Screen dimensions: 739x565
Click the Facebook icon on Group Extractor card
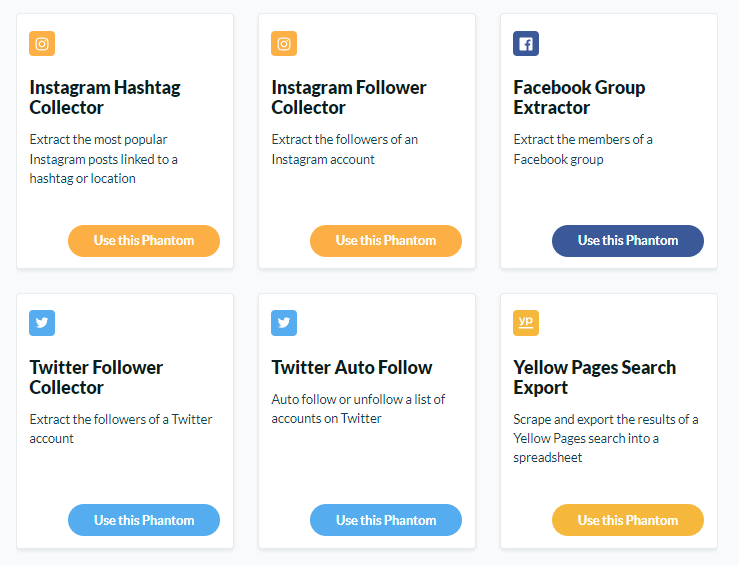526,44
